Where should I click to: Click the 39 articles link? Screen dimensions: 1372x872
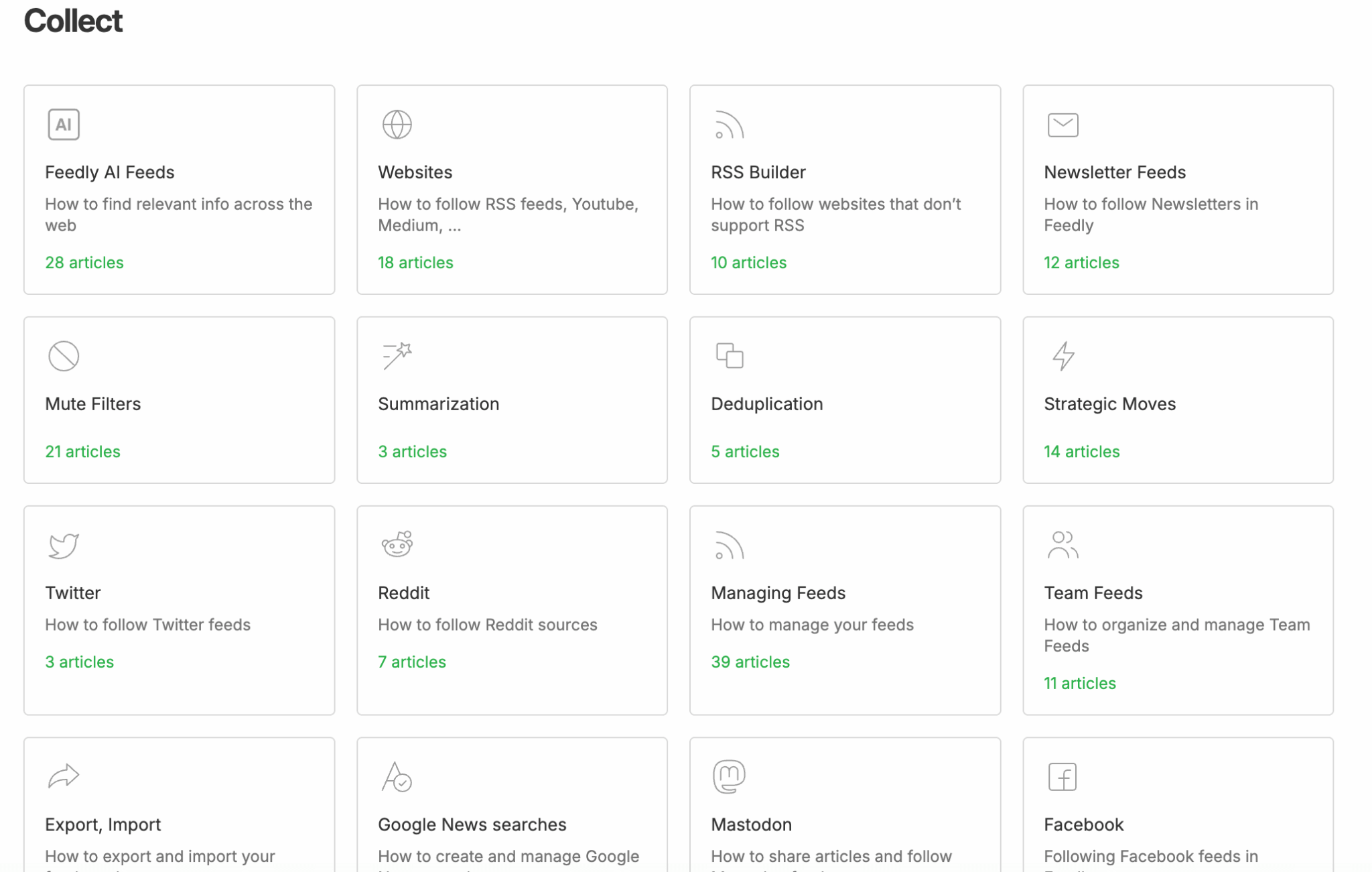point(750,662)
